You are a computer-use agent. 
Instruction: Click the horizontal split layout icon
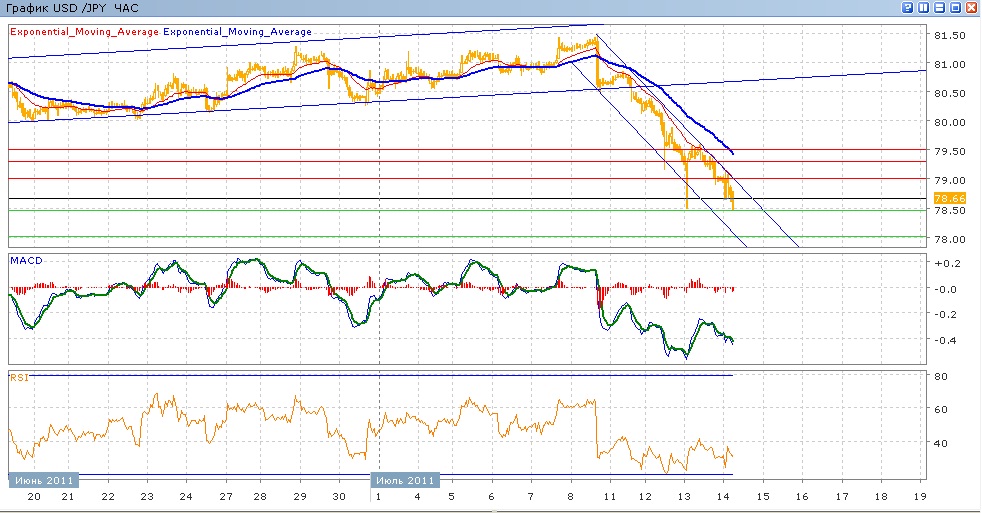click(x=939, y=8)
